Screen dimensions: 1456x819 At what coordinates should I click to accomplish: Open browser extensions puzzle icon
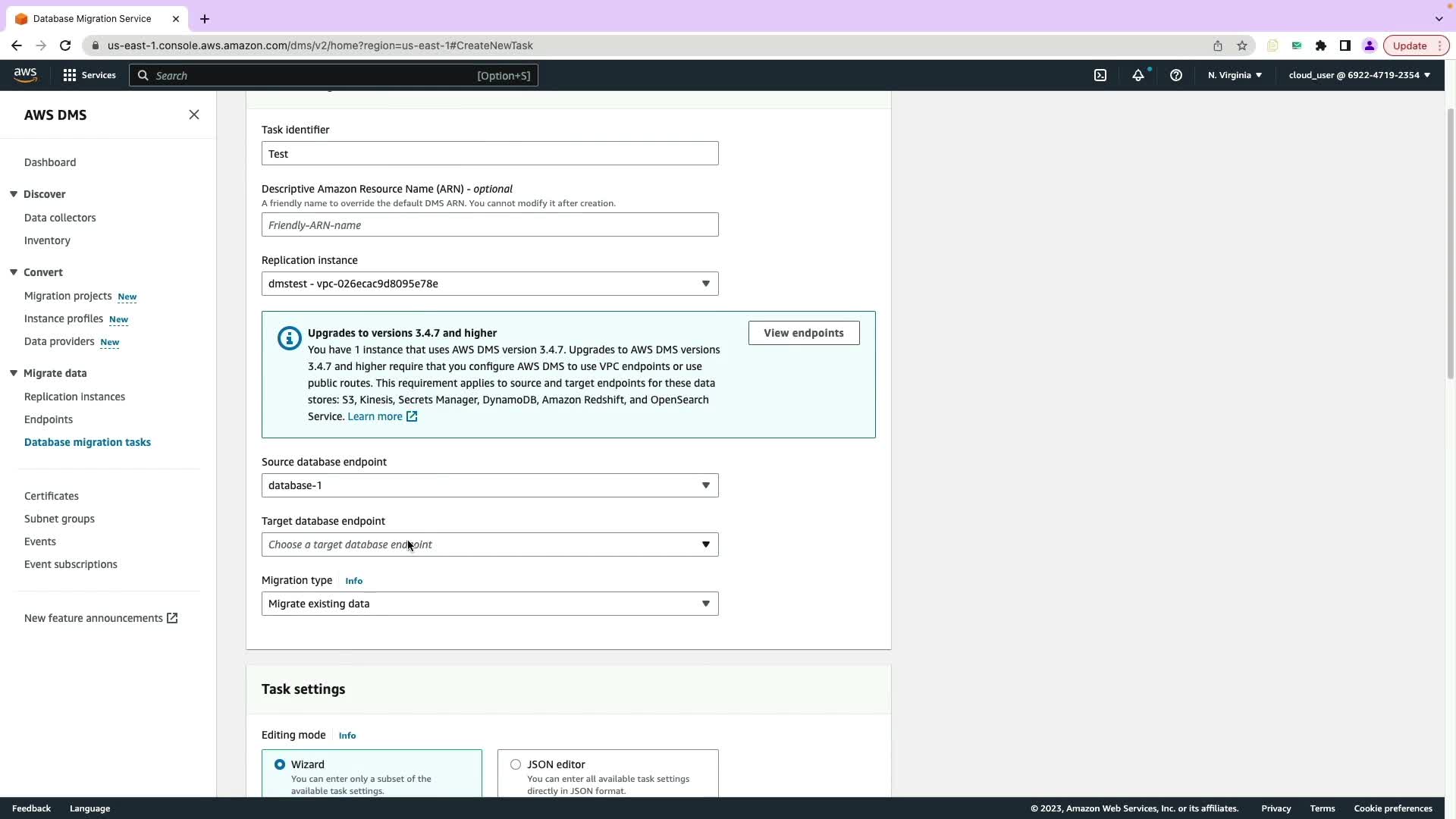[1321, 45]
